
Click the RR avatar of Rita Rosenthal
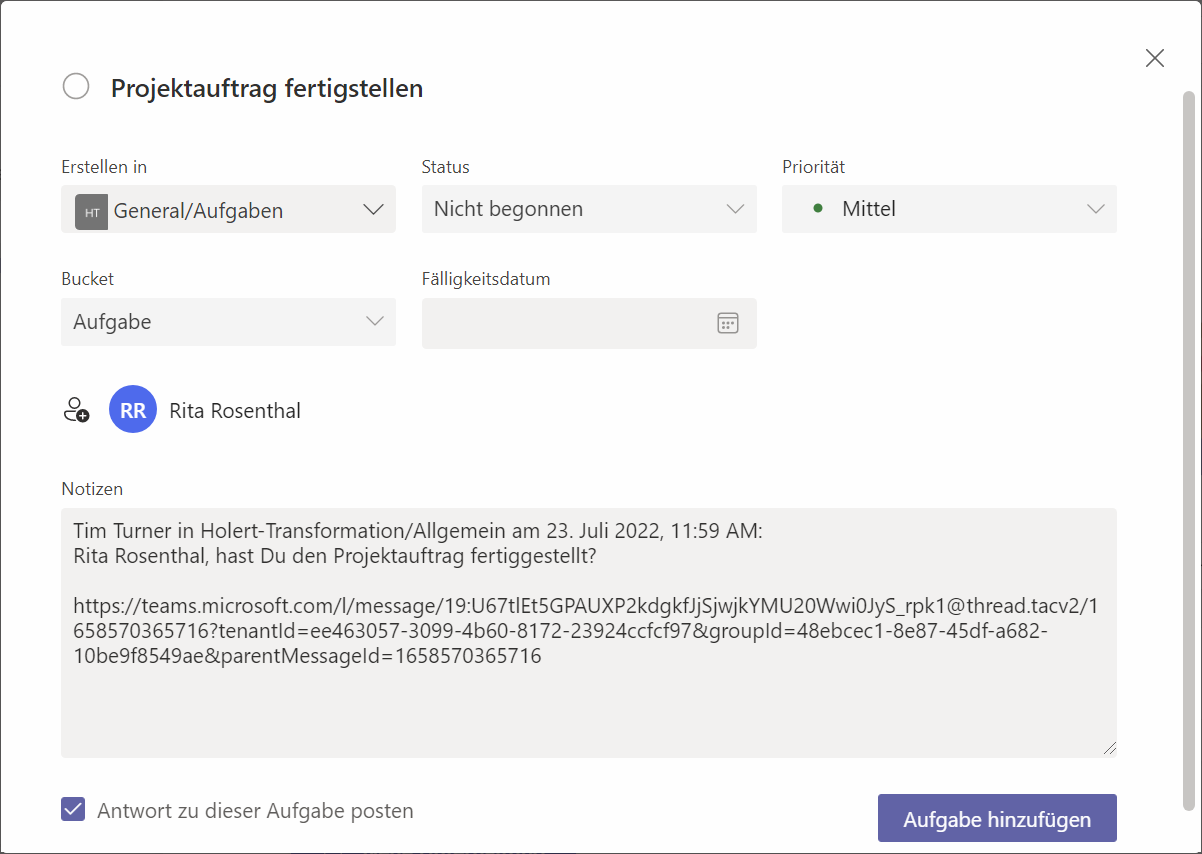point(133,410)
